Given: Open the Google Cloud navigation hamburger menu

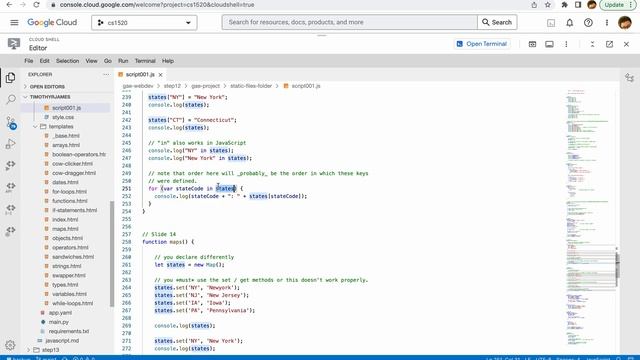Looking at the screenshot, I should (14, 22).
